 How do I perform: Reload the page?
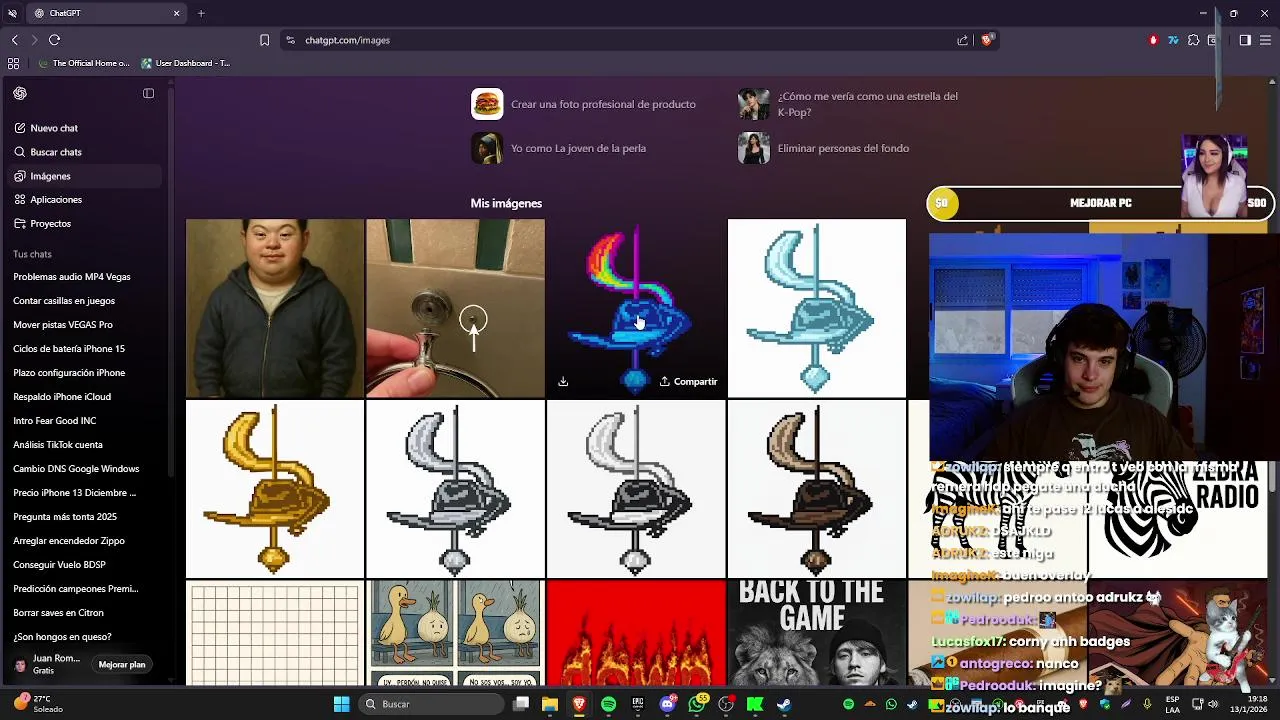54,40
